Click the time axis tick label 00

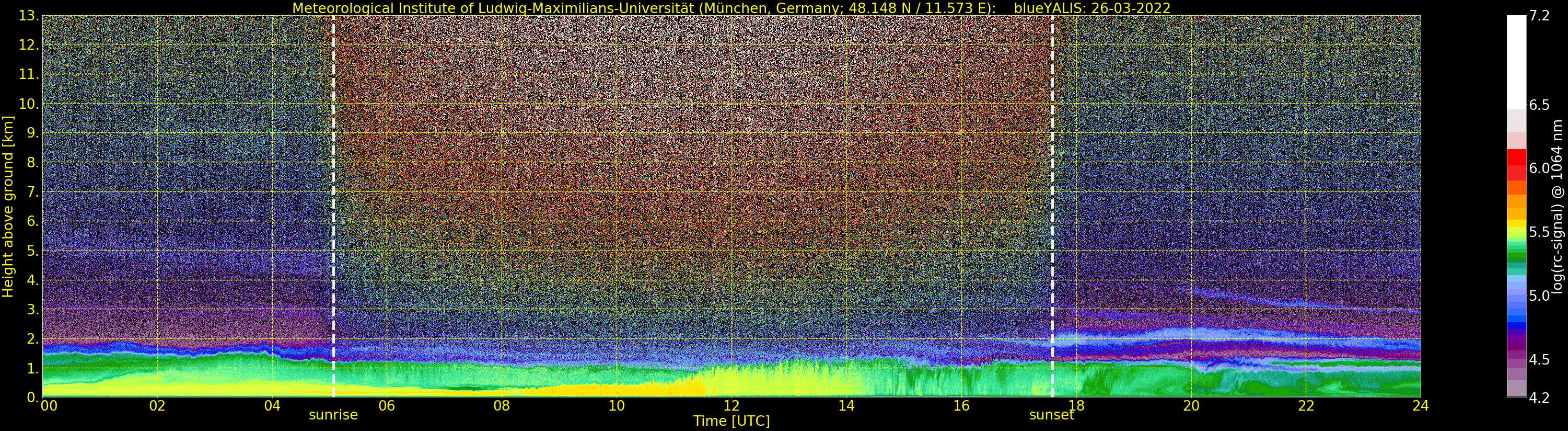point(49,406)
